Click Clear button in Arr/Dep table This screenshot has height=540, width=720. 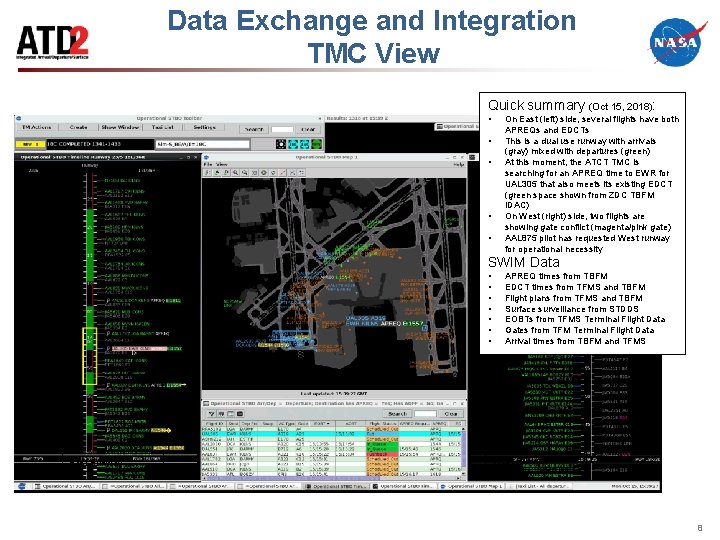tap(451, 414)
